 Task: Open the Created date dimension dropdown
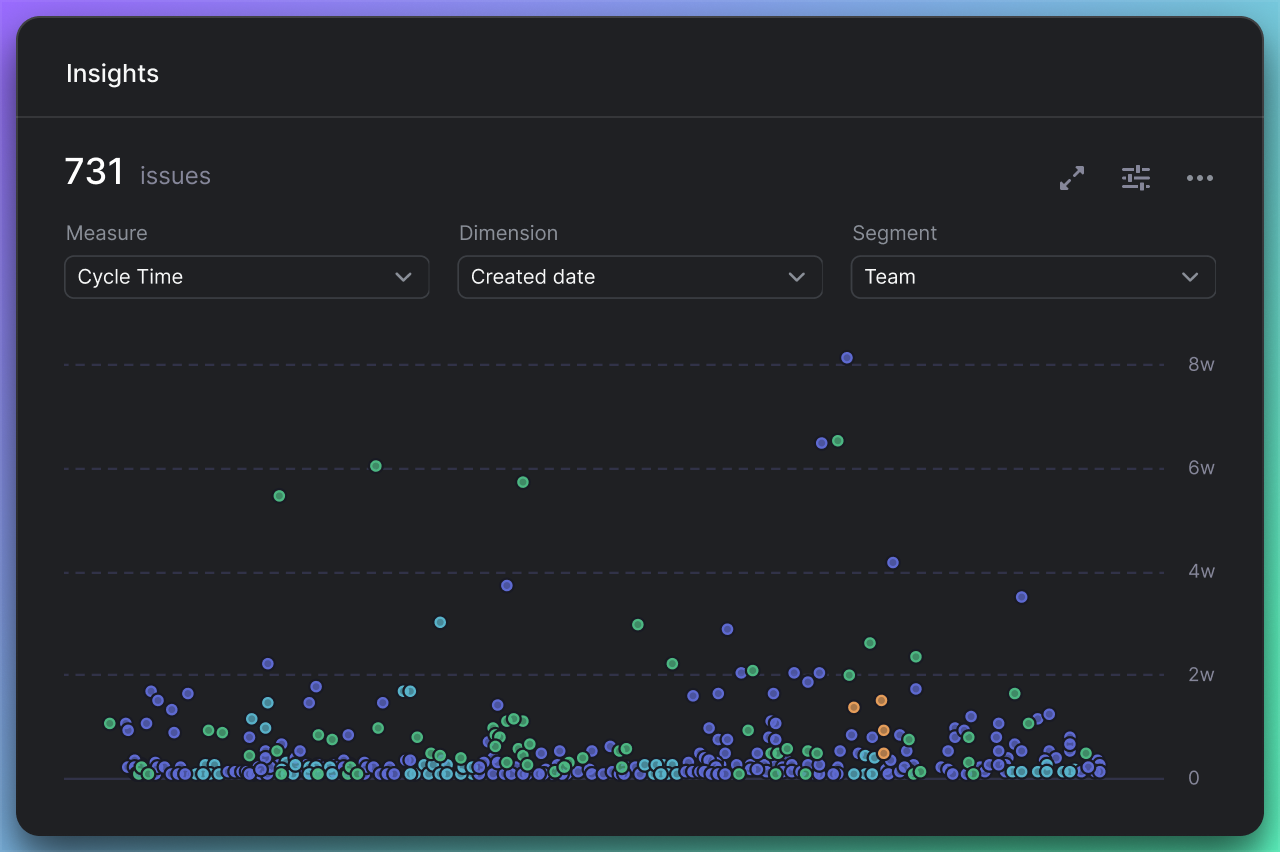click(x=640, y=277)
